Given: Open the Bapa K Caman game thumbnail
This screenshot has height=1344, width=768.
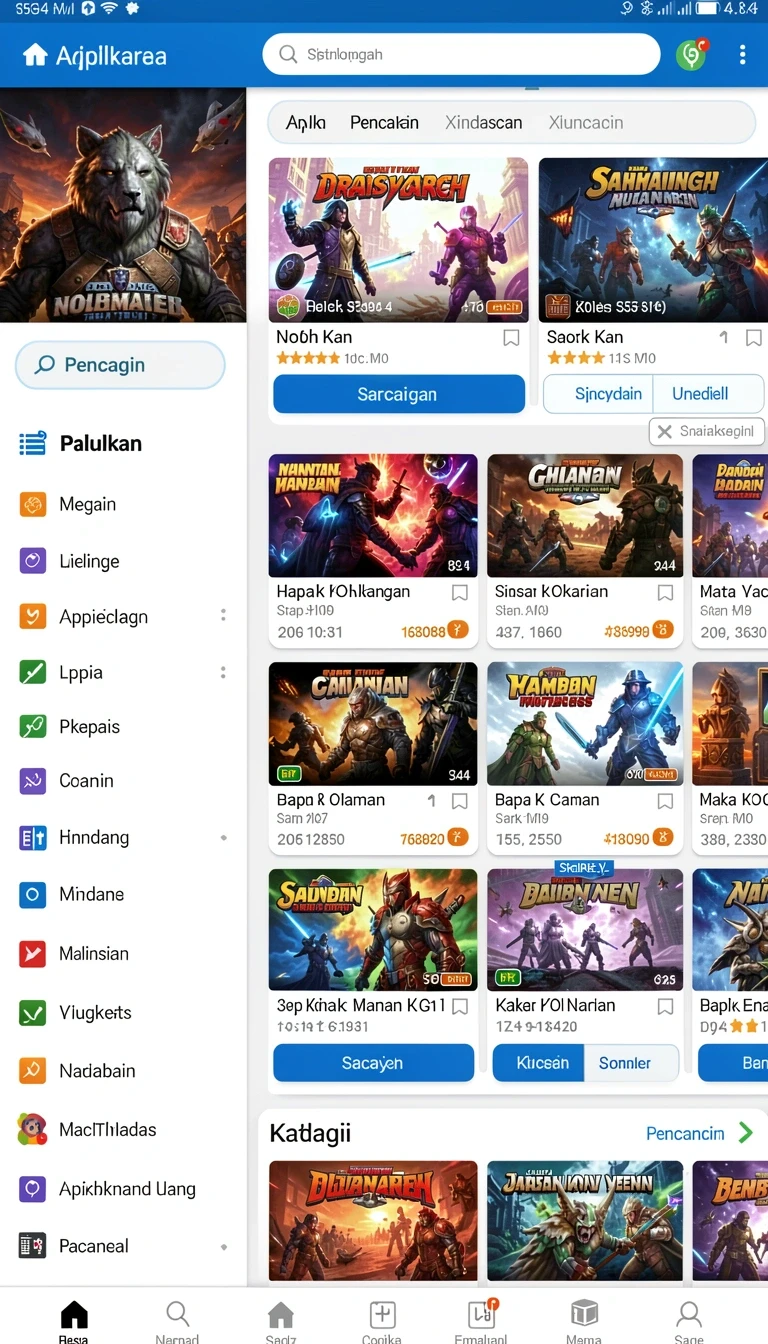Looking at the screenshot, I should (x=585, y=723).
